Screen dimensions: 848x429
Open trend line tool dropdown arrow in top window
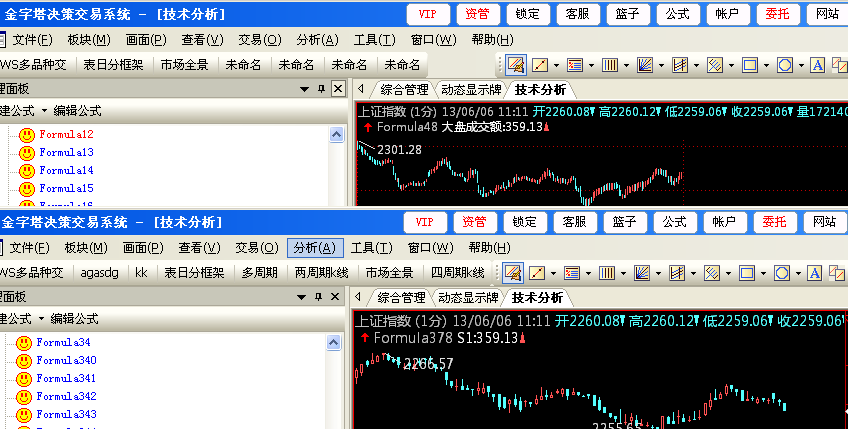coord(556,66)
